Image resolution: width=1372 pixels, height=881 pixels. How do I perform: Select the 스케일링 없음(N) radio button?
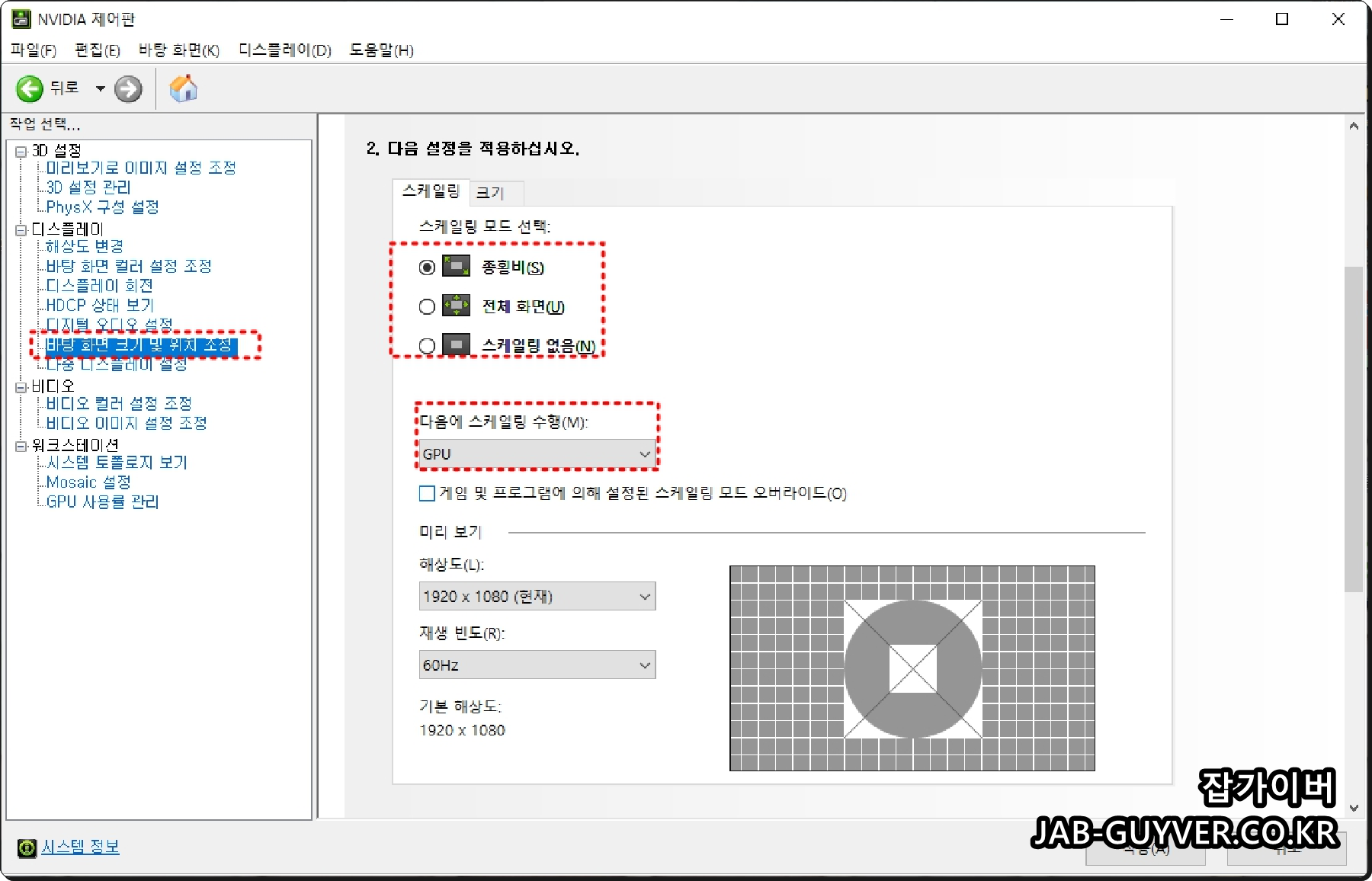[427, 346]
